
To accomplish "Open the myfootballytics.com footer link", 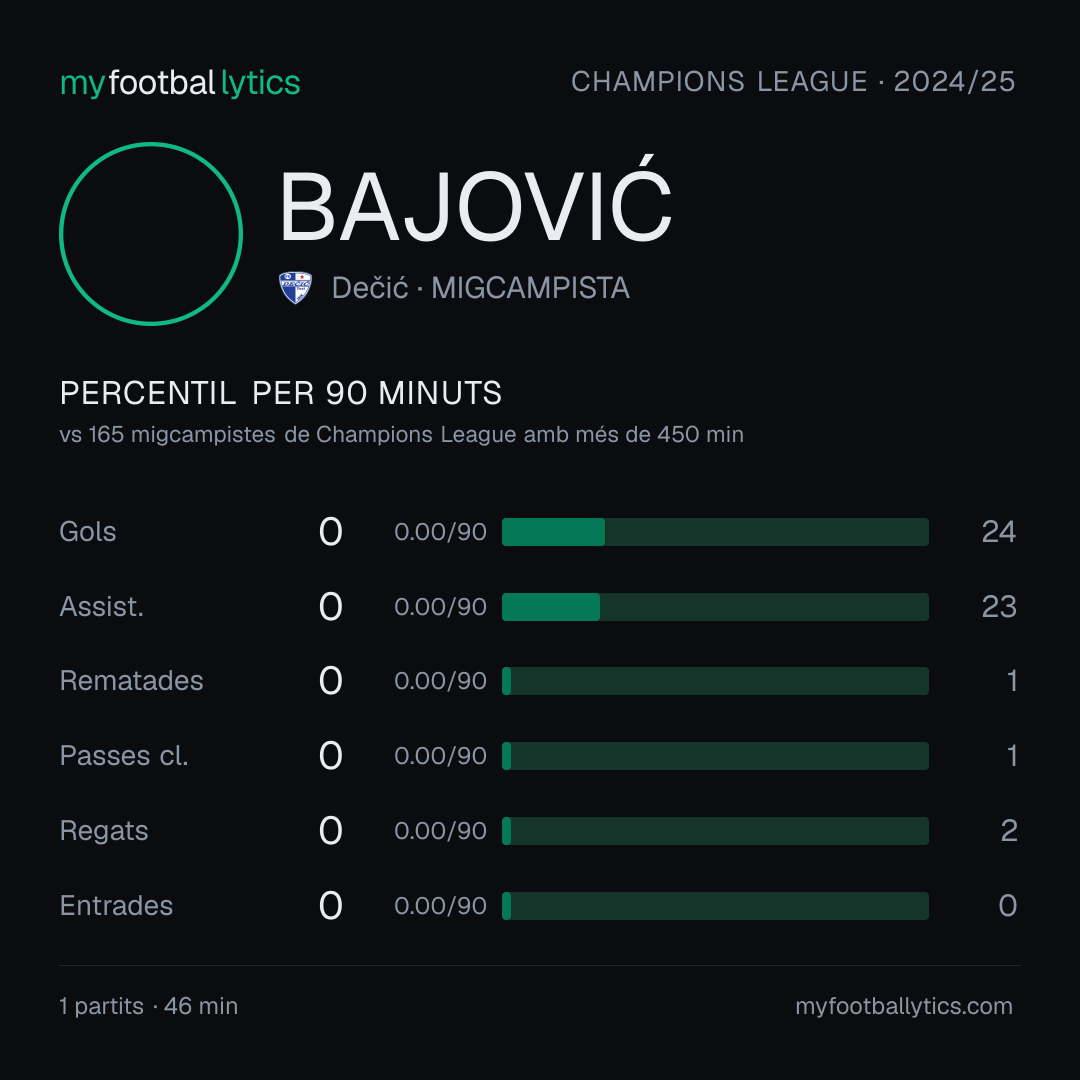I will pyautogui.click(x=904, y=1006).
